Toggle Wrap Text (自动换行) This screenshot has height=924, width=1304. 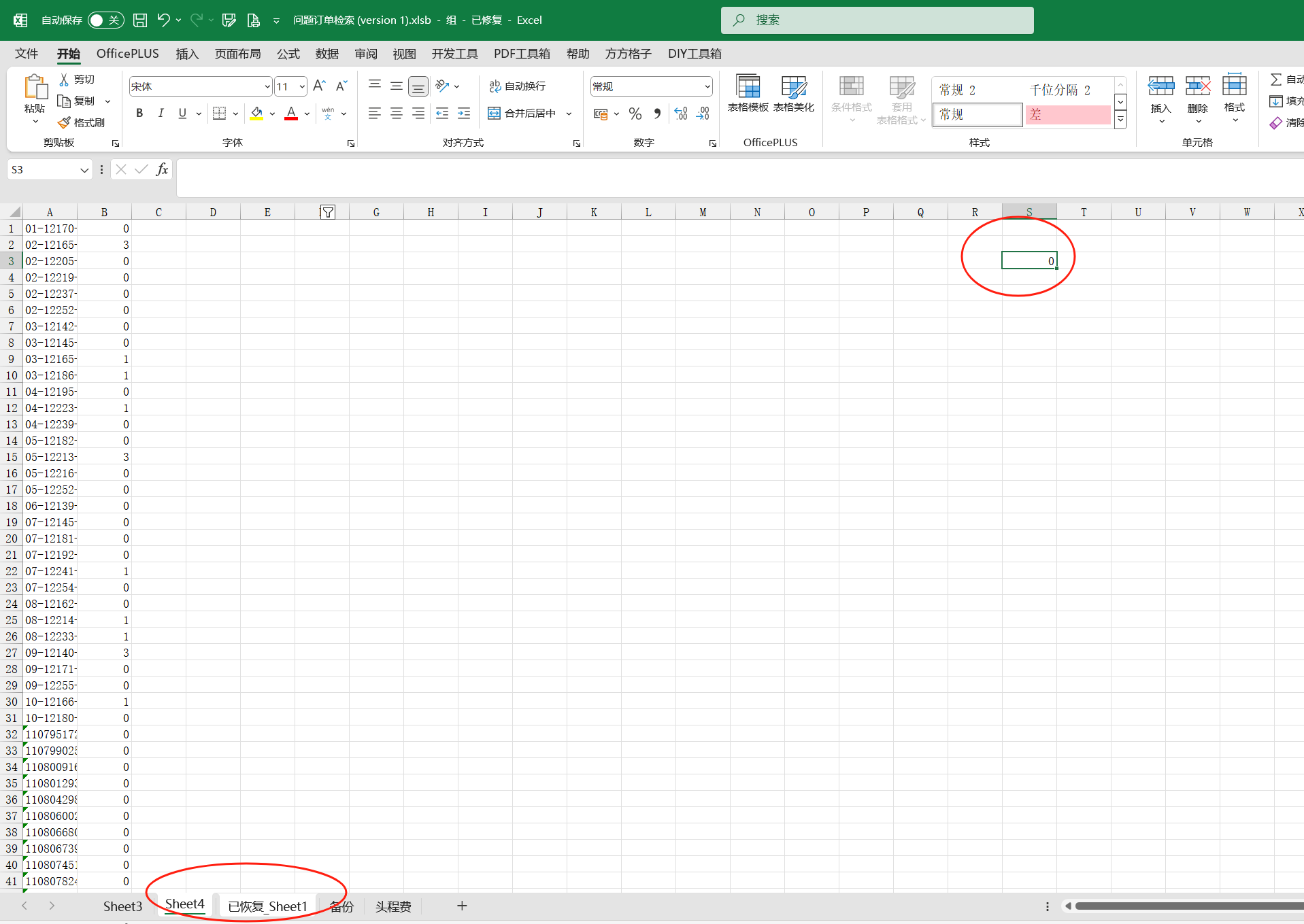click(x=518, y=86)
